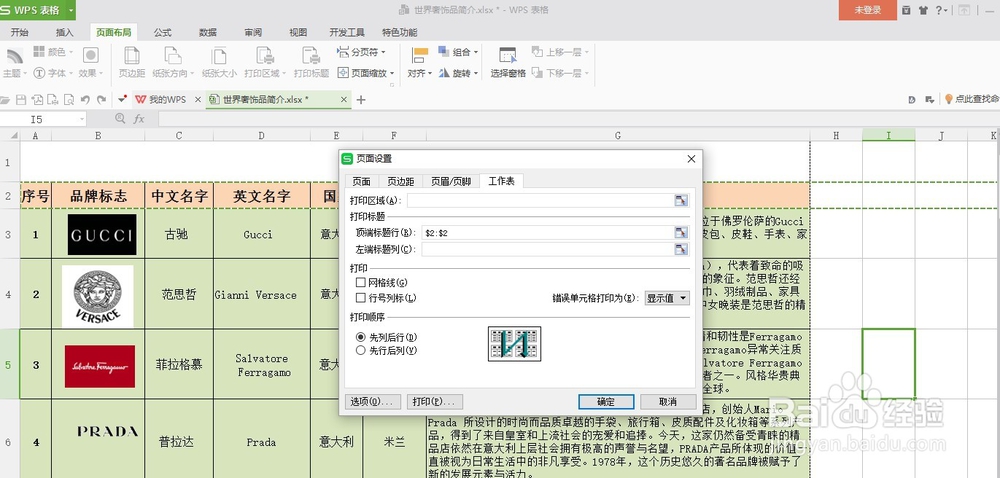Click the 顶端标题行 field showing $2:$2
The width and height of the screenshot is (1000, 478).
tap(547, 233)
